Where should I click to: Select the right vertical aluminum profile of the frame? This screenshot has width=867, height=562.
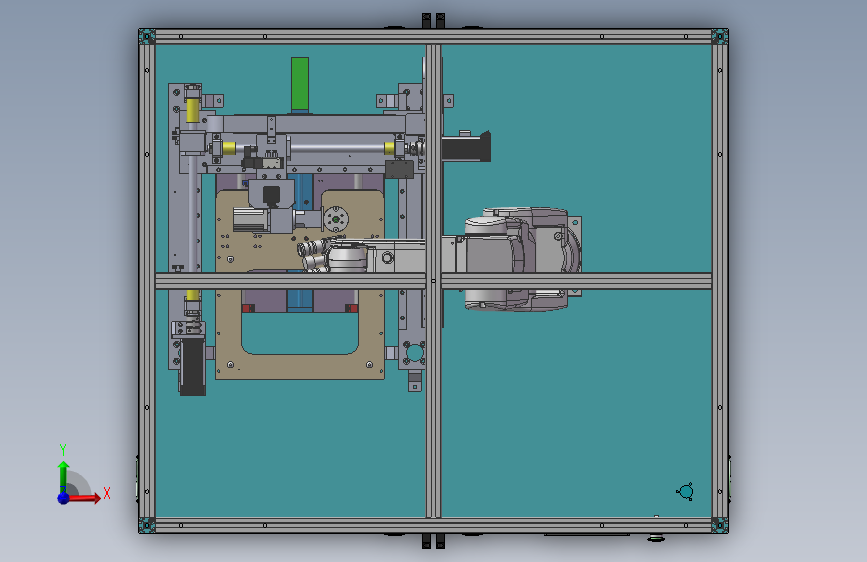(720, 281)
